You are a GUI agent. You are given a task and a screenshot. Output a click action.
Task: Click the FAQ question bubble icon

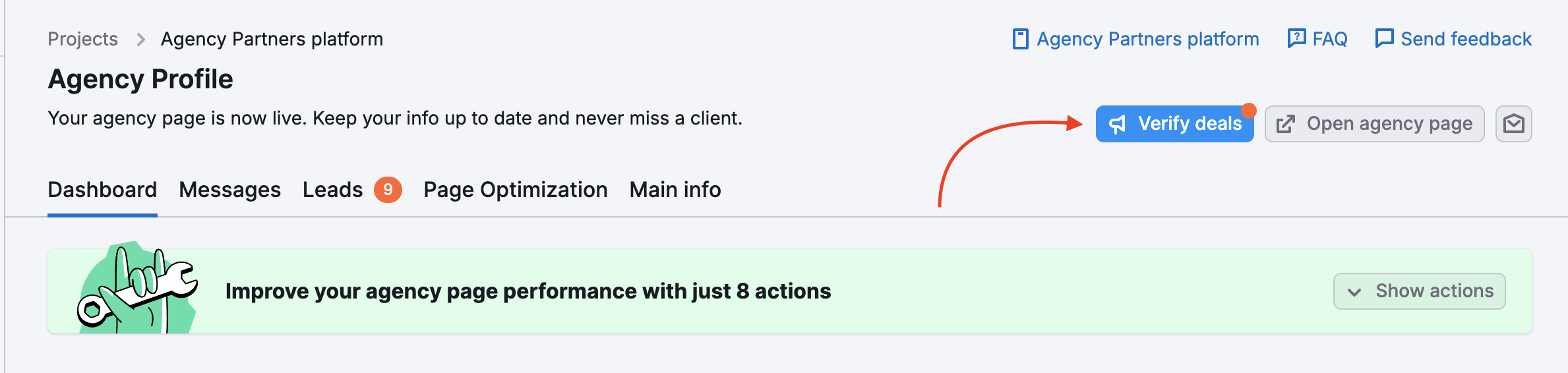pyautogui.click(x=1296, y=38)
